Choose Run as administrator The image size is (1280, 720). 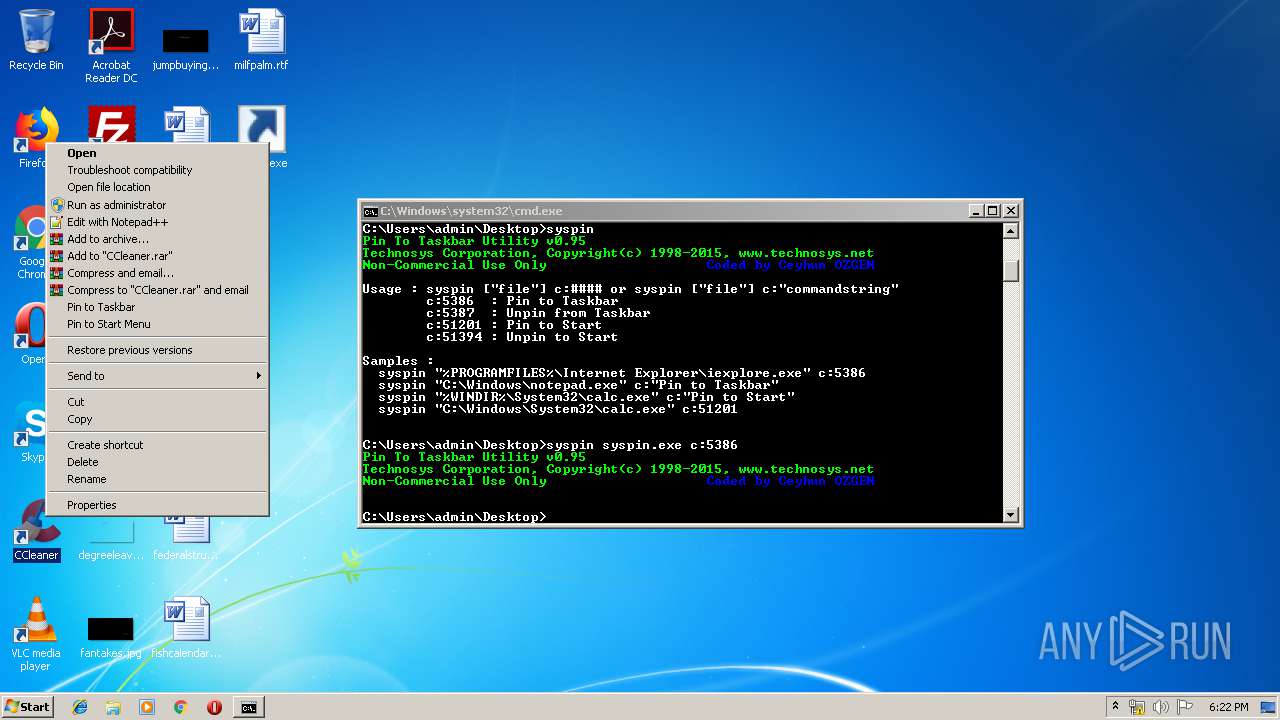[157, 205]
